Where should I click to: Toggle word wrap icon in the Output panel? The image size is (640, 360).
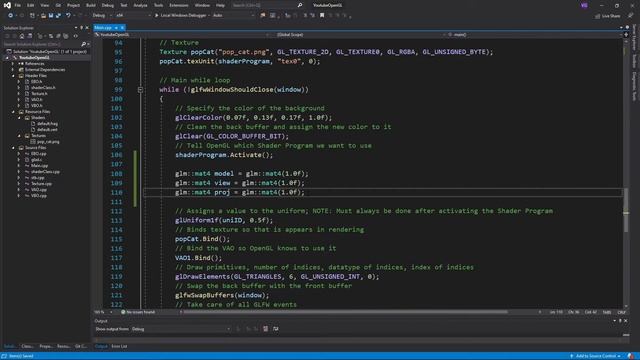tap(276, 329)
